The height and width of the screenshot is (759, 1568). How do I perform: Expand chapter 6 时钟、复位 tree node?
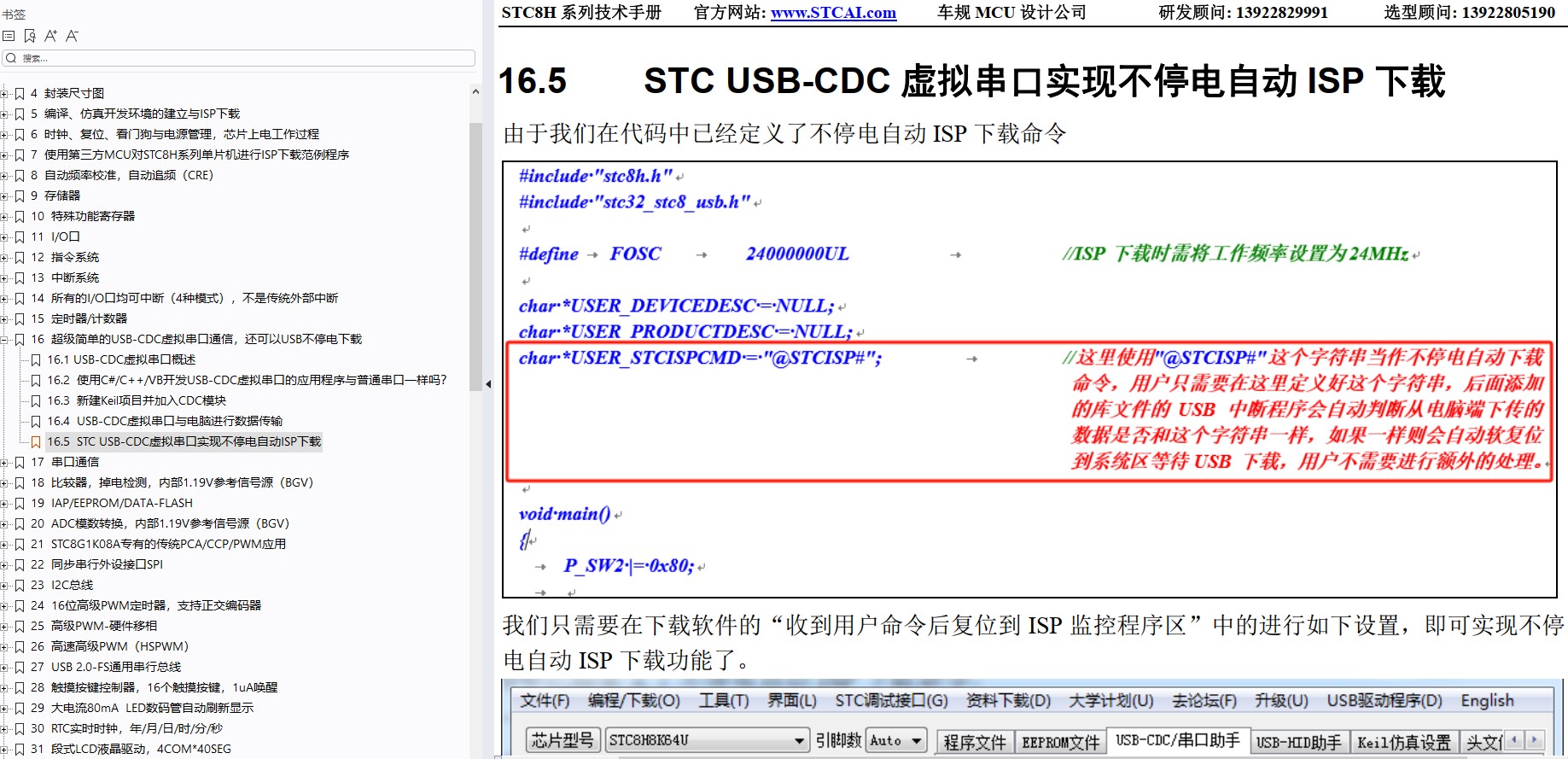coord(4,134)
